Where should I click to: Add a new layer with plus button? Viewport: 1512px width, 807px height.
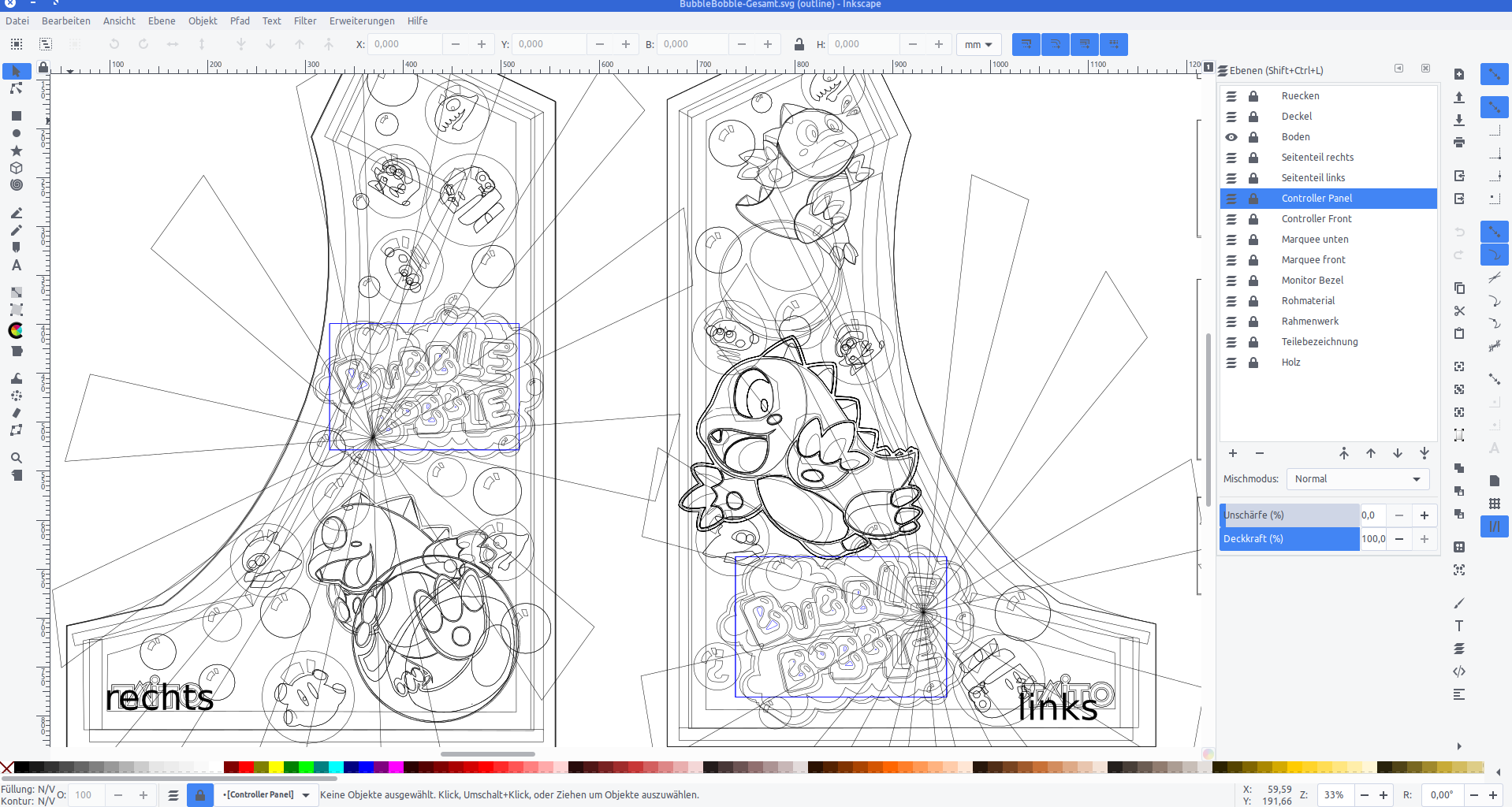pos(1233,453)
